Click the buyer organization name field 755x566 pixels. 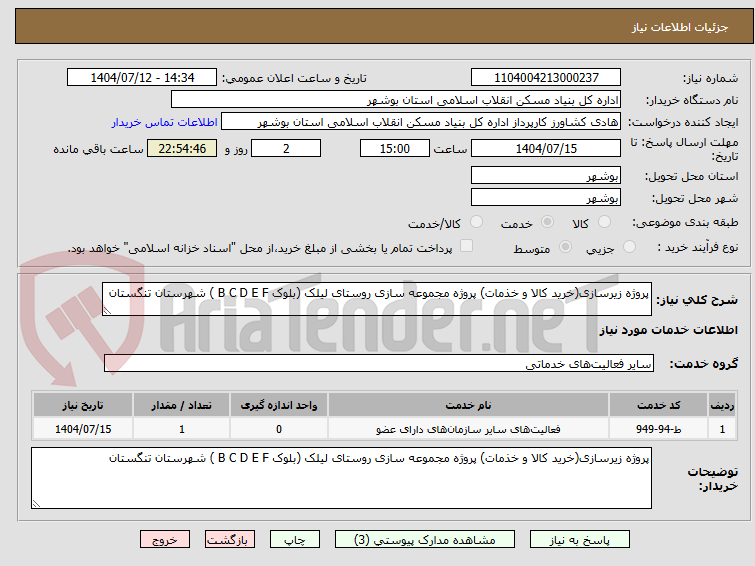click(396, 100)
